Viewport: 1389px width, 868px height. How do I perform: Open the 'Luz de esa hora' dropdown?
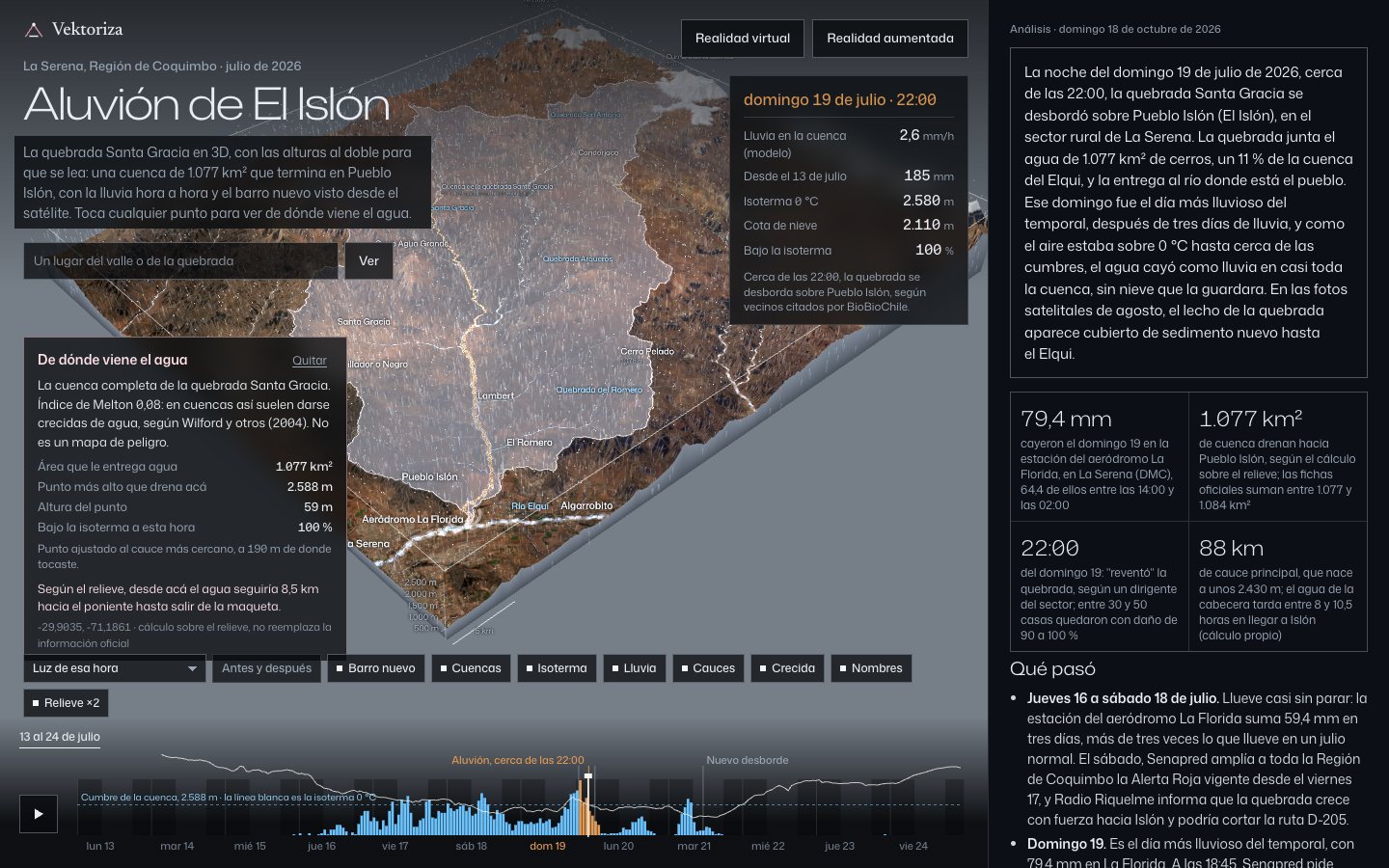[x=115, y=668]
